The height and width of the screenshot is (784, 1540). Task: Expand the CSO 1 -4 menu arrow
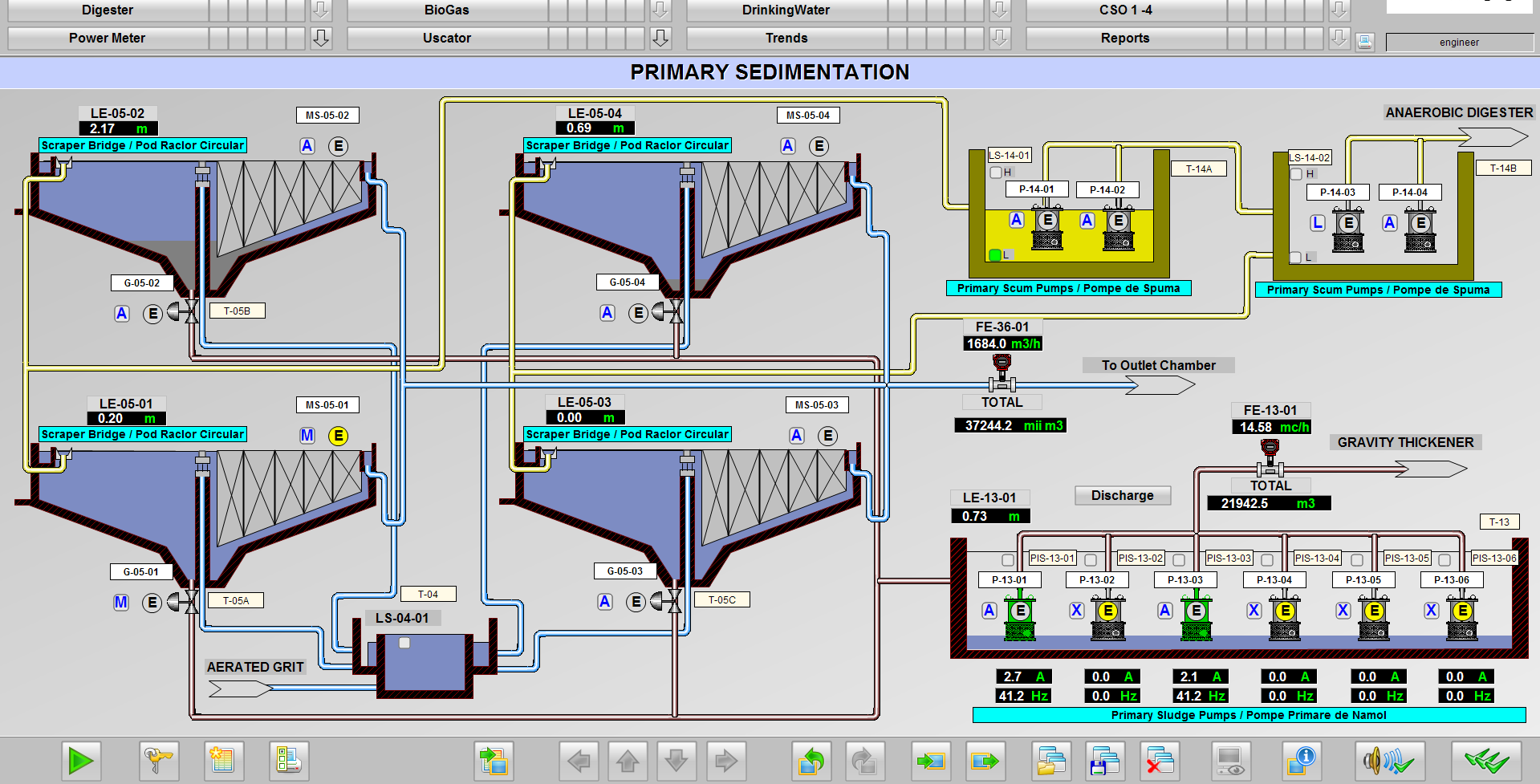pyautogui.click(x=1339, y=10)
